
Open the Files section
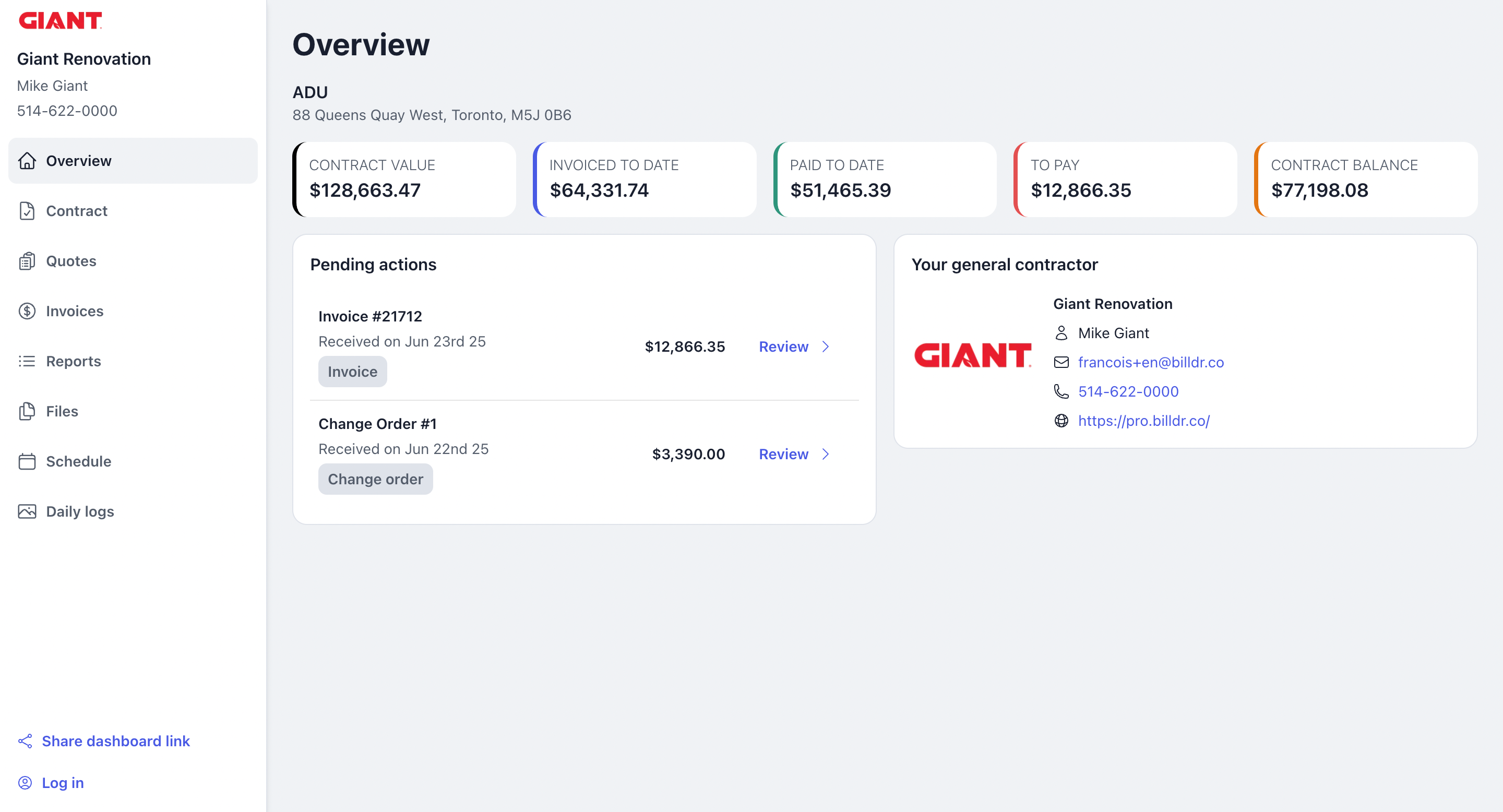(133, 411)
